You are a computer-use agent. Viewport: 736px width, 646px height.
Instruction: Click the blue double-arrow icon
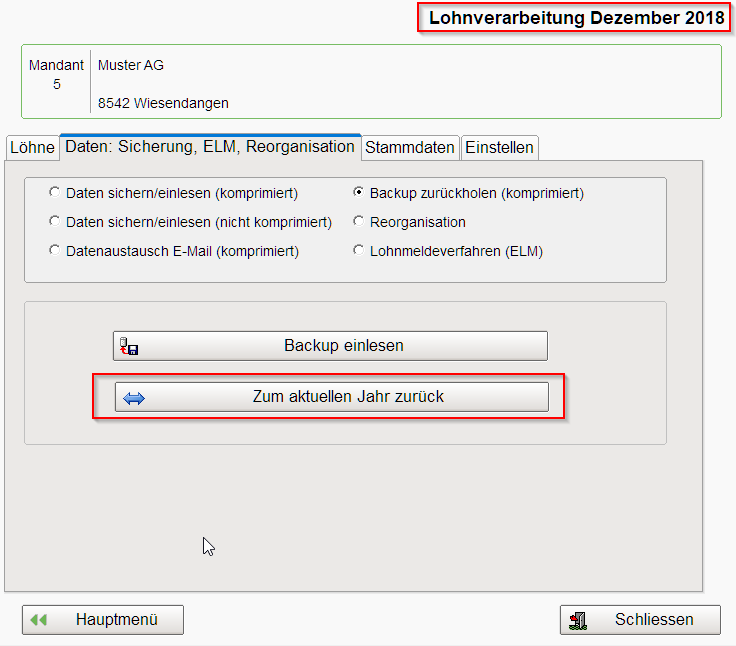(134, 399)
